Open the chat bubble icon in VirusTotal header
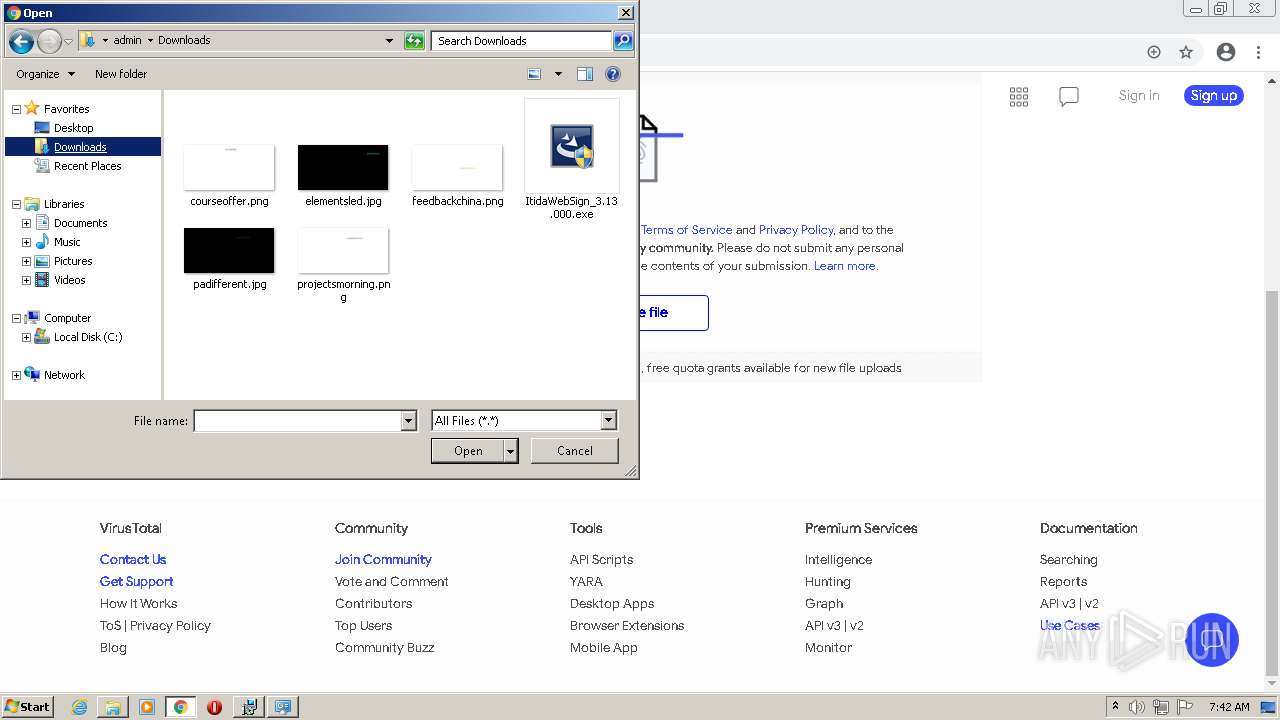This screenshot has width=1280, height=720. (1069, 96)
